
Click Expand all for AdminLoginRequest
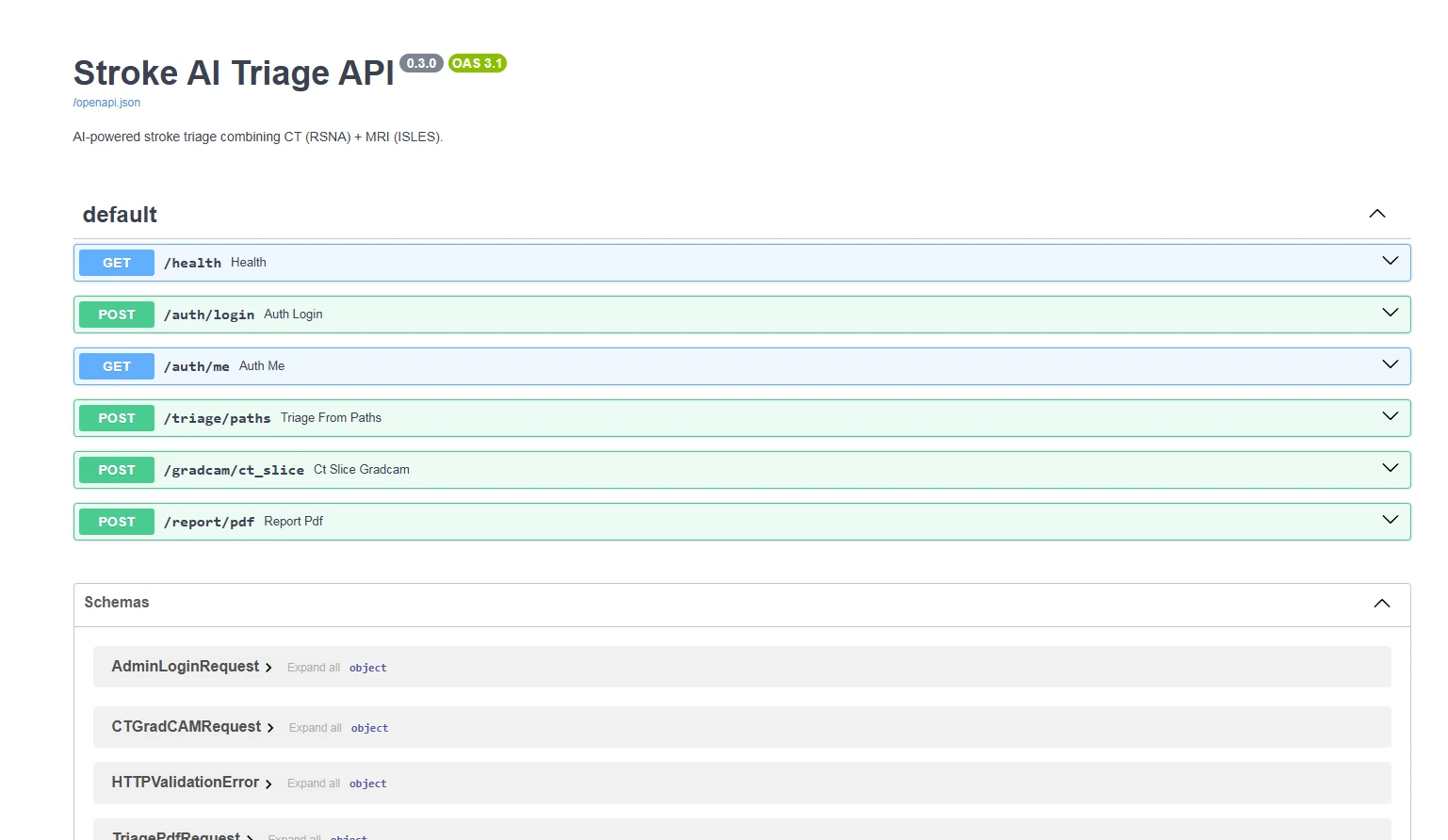pyautogui.click(x=314, y=668)
